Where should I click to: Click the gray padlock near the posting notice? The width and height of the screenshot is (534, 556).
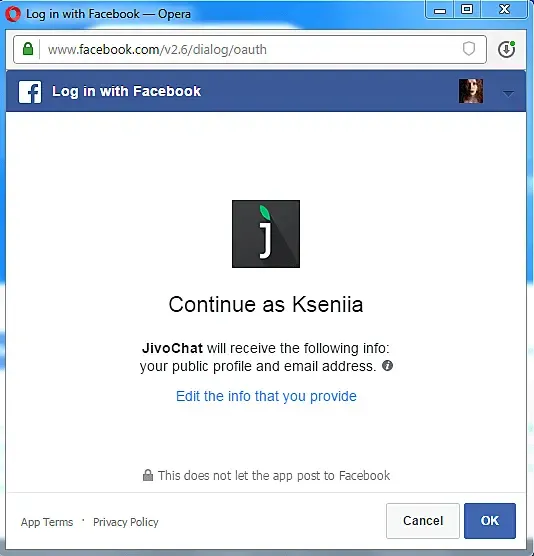[x=148, y=475]
